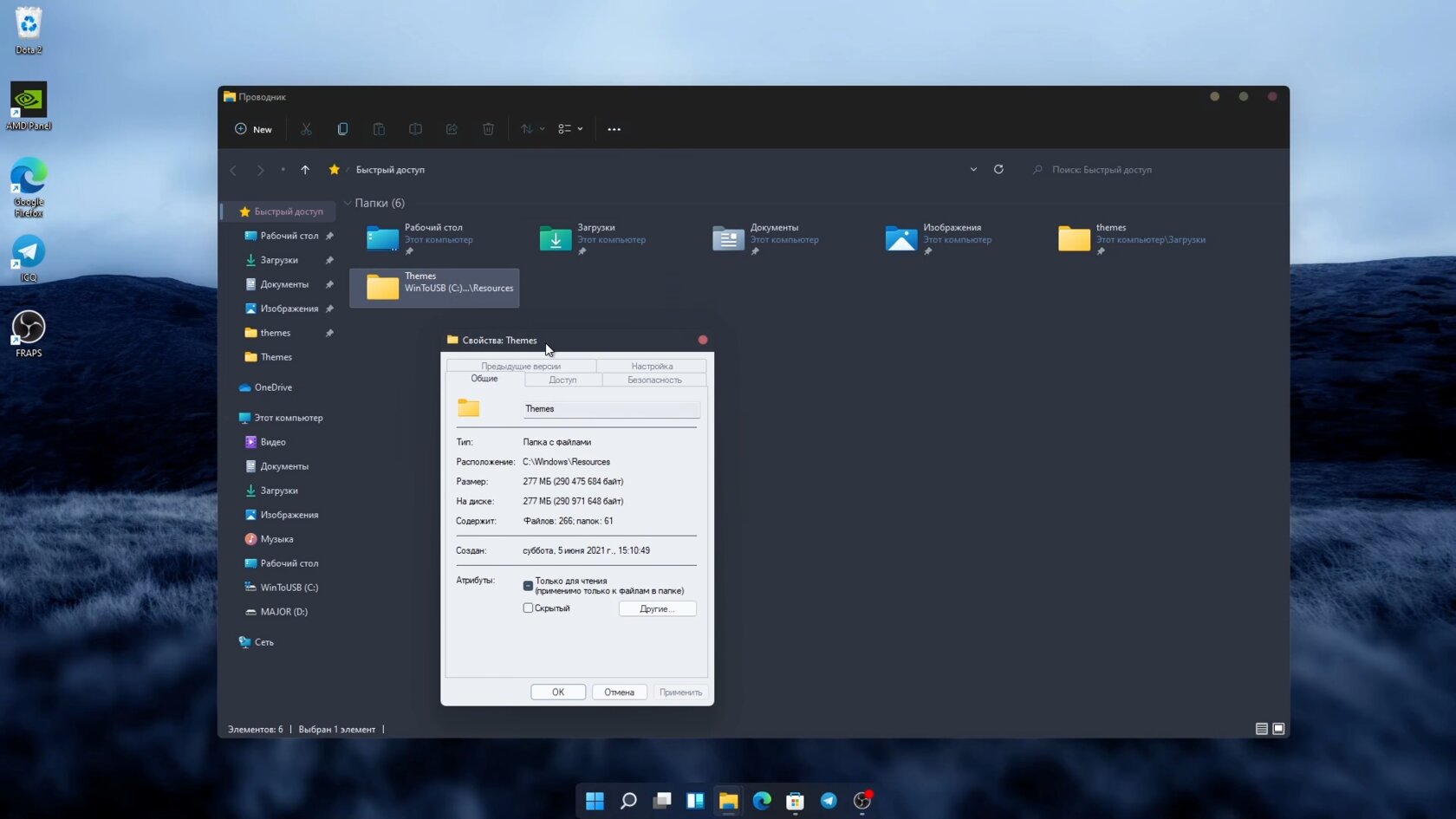Toggle the Только для чтения attribute
Image resolution: width=1456 pixels, height=819 pixels.
click(528, 585)
